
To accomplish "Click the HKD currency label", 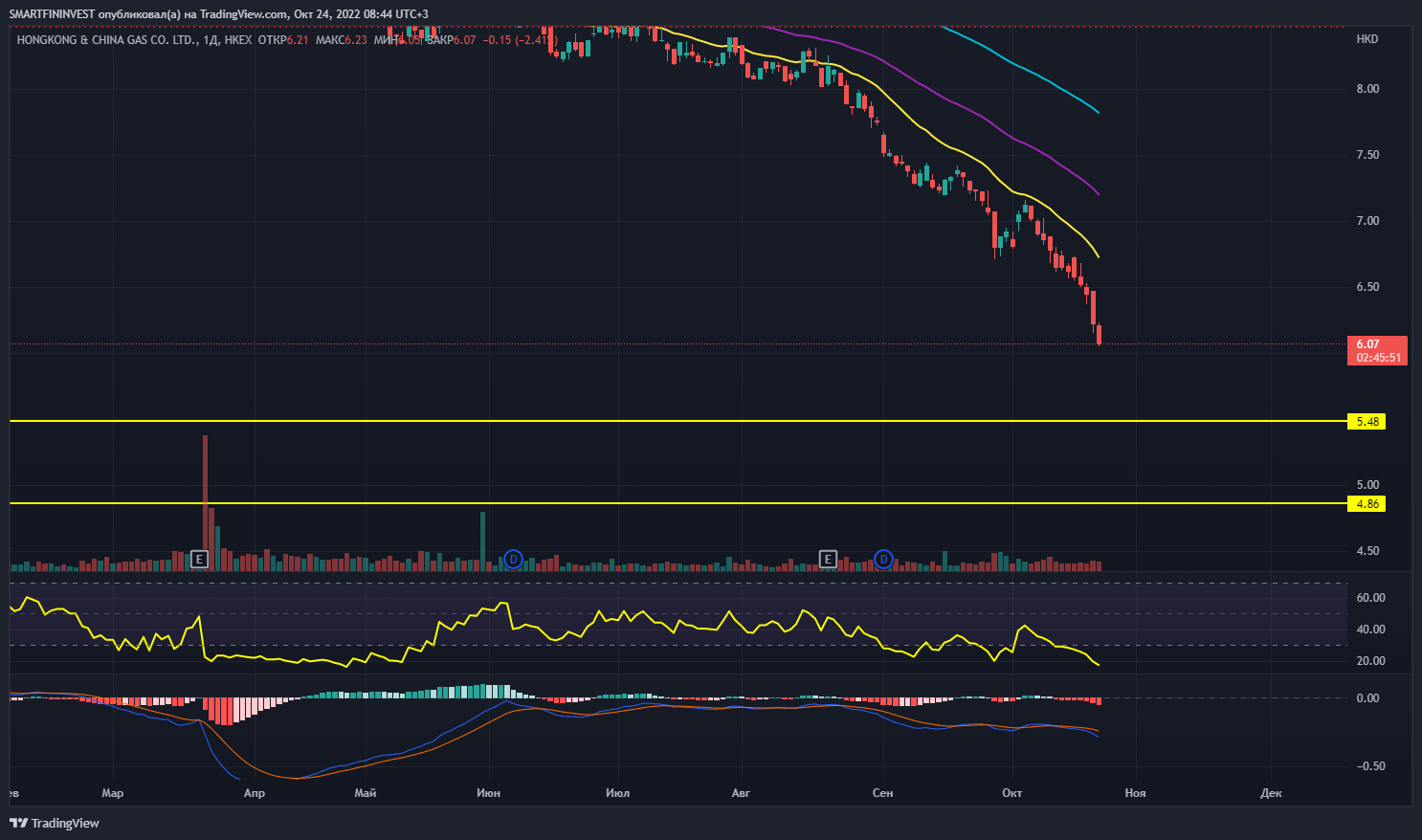I will pos(1367,39).
